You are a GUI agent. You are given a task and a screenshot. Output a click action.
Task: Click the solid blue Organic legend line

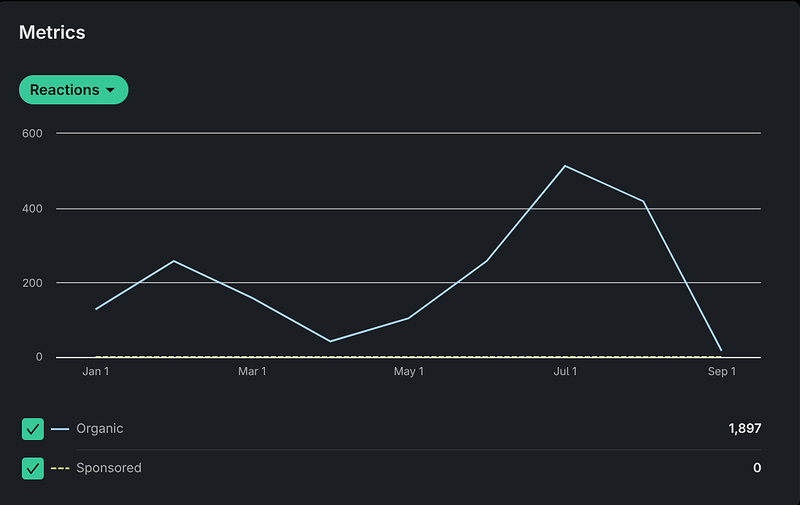coord(60,429)
